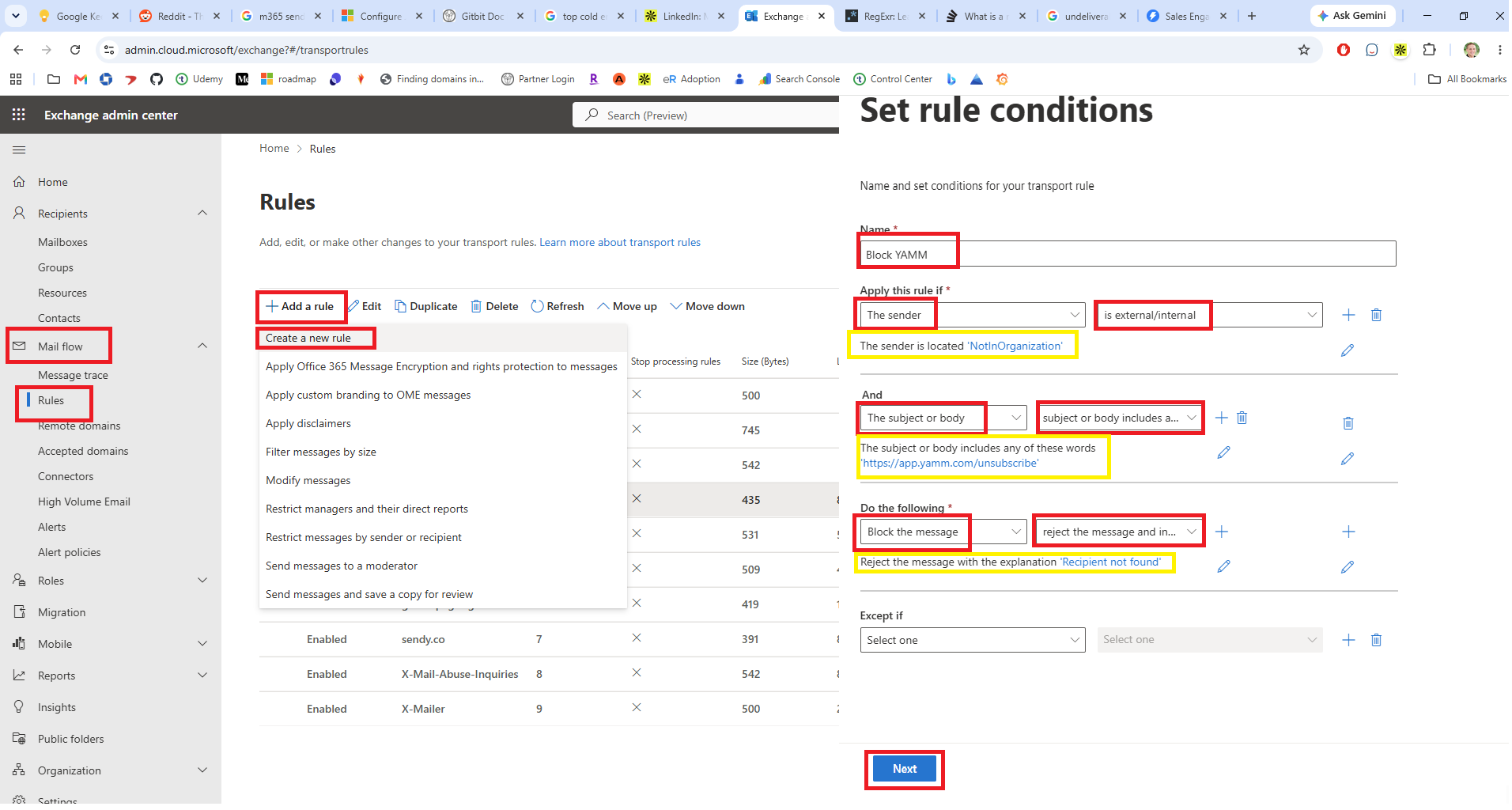Bookmark this page star icon
The width and height of the screenshot is (1512, 810).
pos(1304,50)
